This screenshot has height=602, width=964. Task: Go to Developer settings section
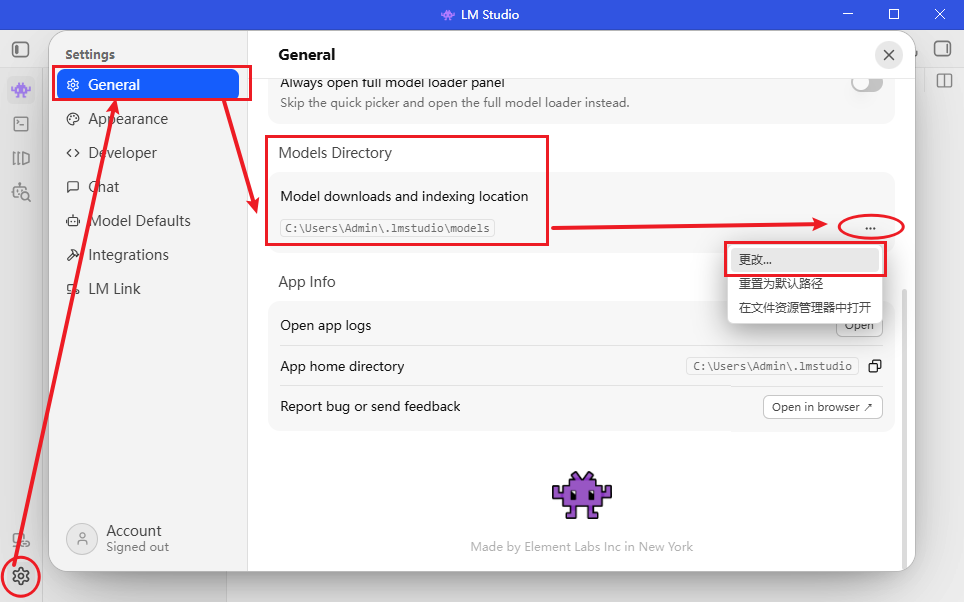(148, 152)
